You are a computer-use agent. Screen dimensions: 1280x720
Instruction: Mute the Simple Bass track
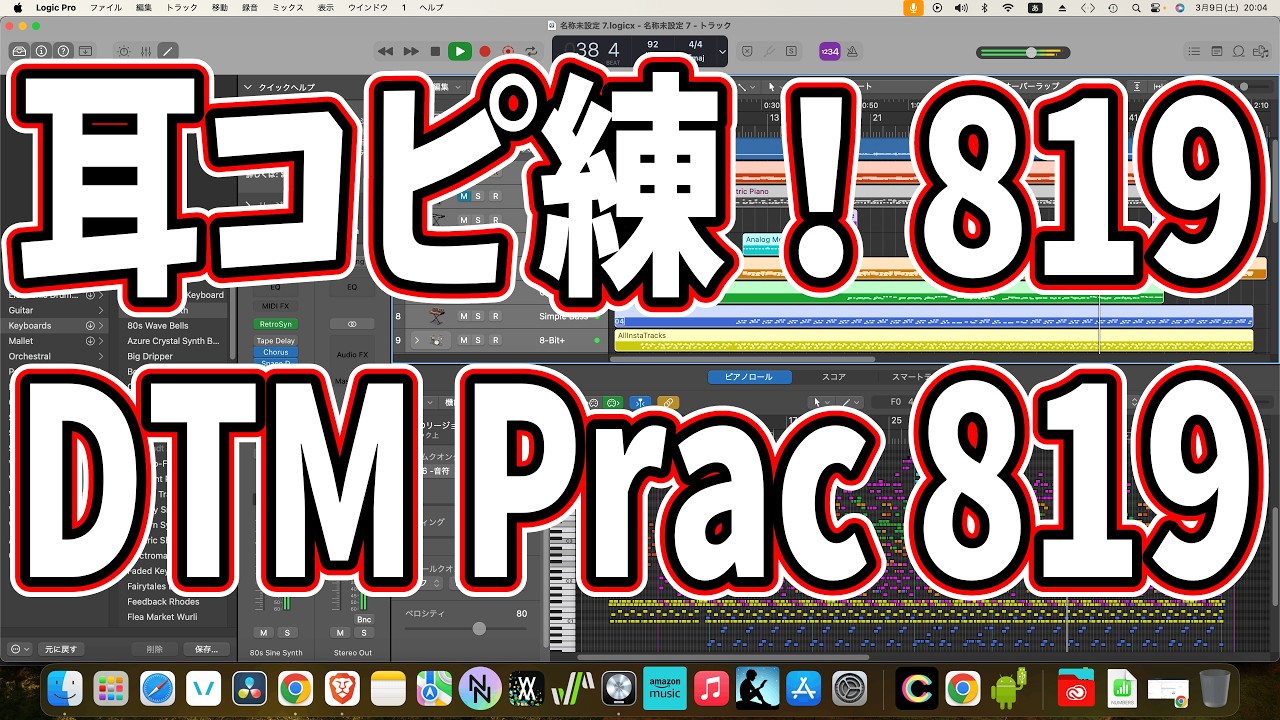coord(463,316)
